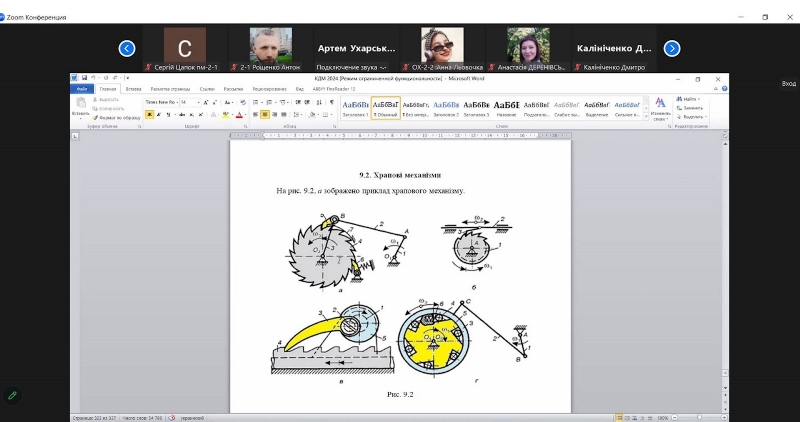Screen dimensions: 800x422
Task: Apply the Заголовок 2 style
Action: pos(446,108)
